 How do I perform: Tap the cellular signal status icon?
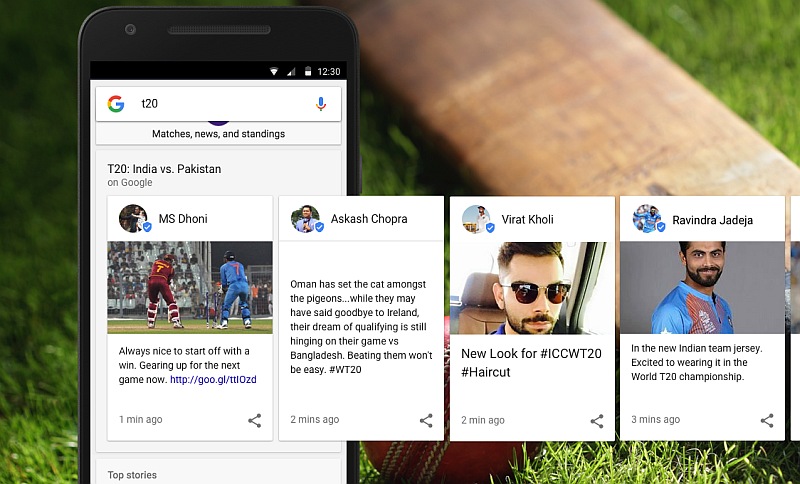tap(291, 71)
